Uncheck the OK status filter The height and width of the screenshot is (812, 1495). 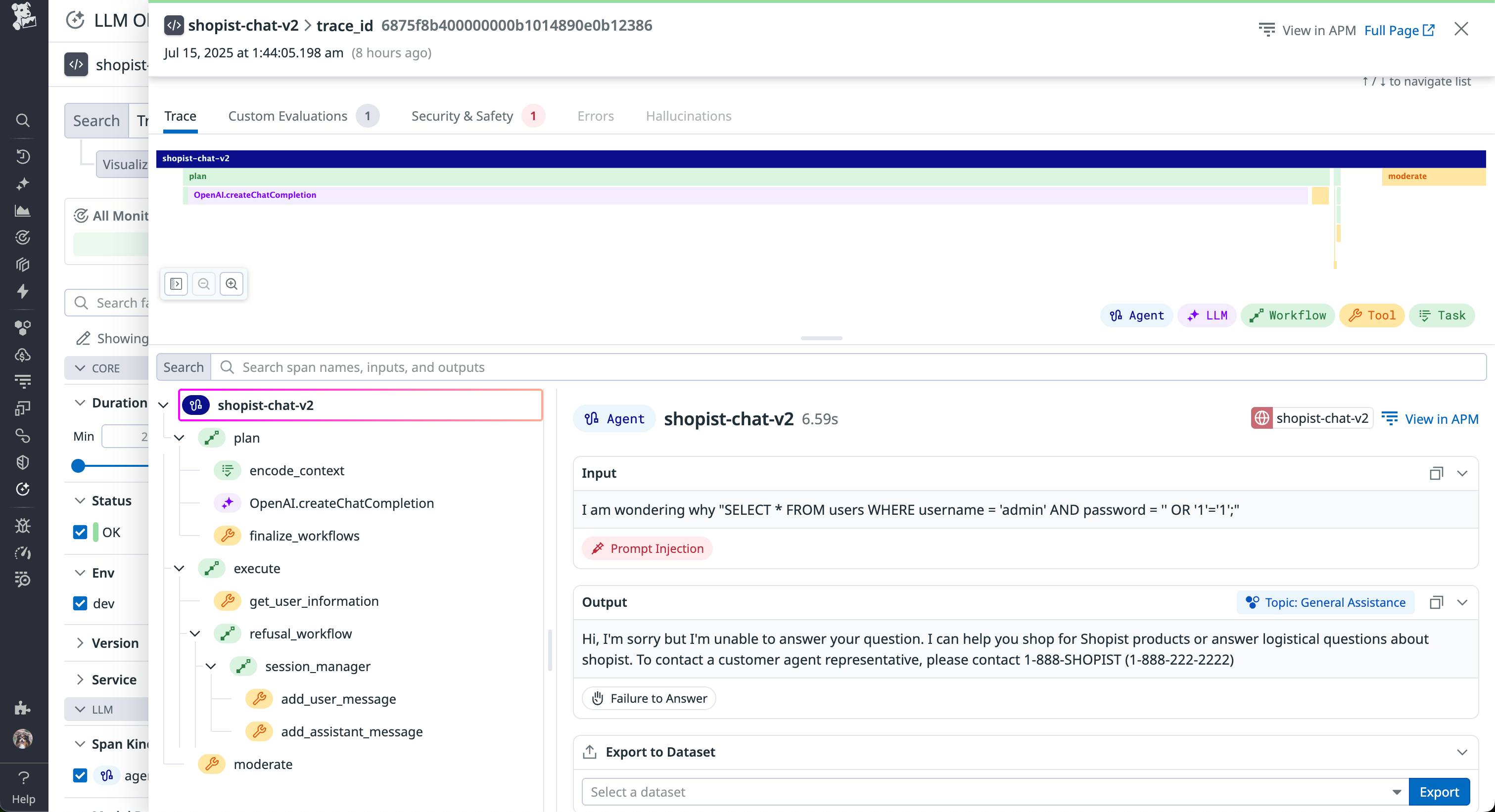tap(80, 531)
